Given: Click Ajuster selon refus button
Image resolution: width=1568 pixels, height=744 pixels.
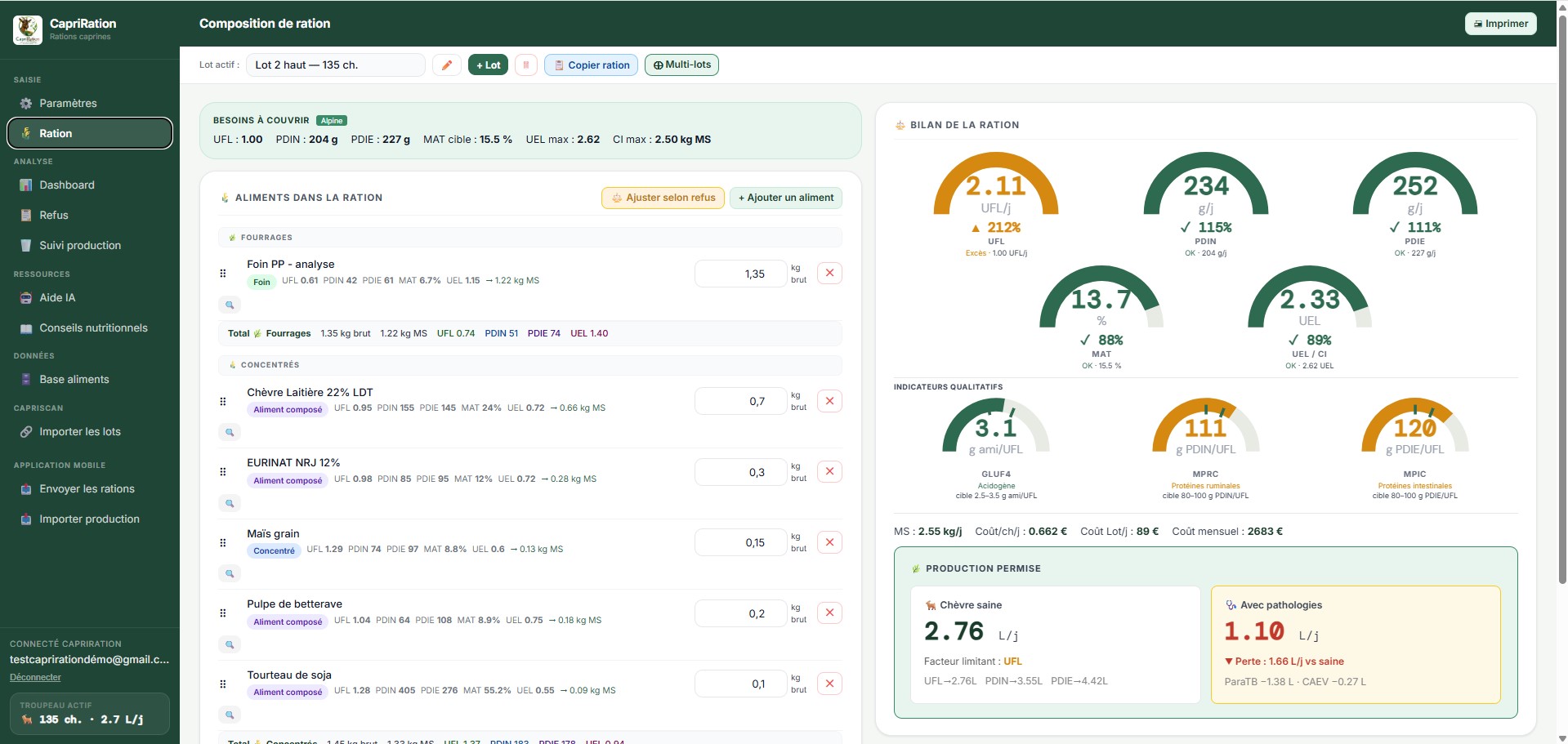Looking at the screenshot, I should click(x=663, y=198).
